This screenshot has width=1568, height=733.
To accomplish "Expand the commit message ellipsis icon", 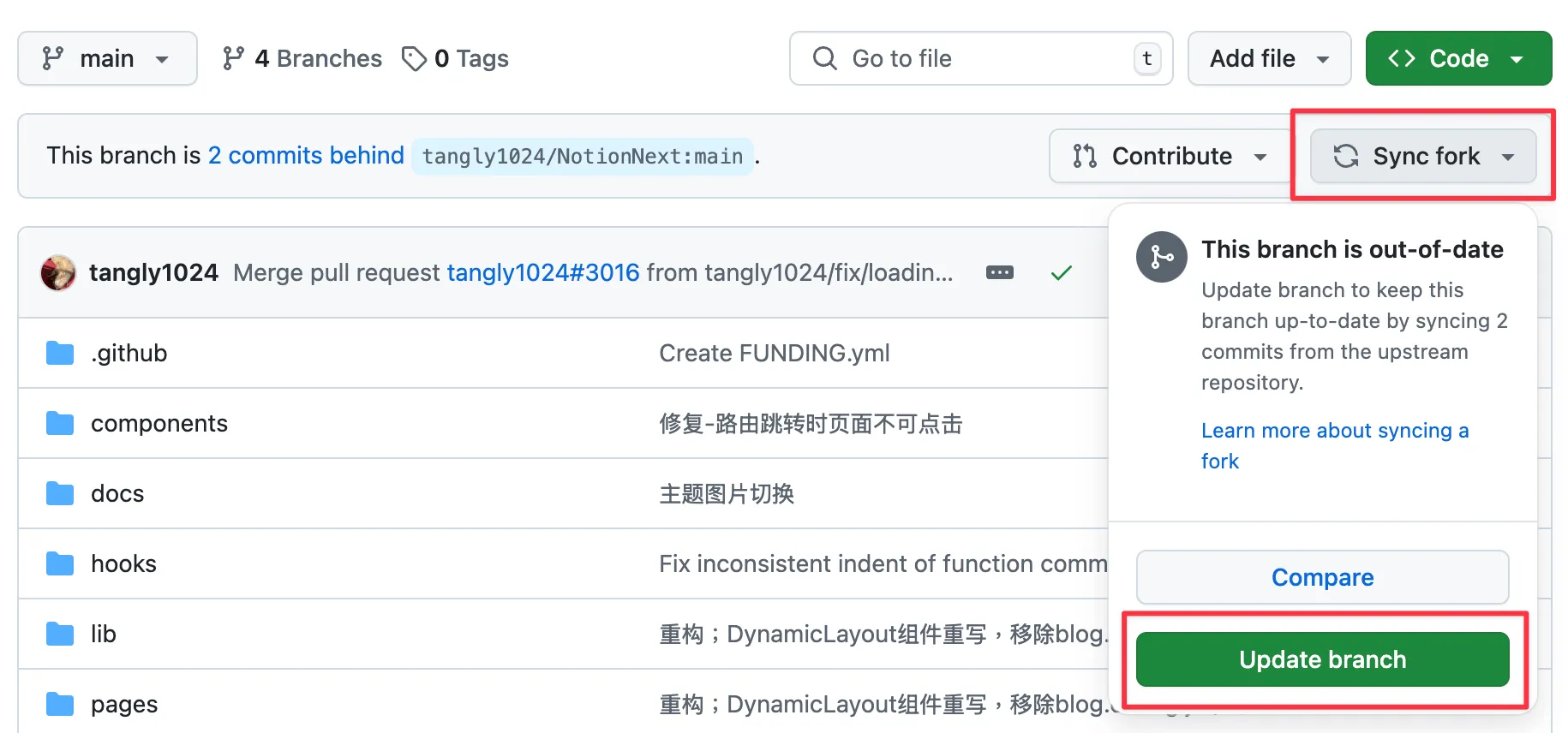I will pos(1000,272).
